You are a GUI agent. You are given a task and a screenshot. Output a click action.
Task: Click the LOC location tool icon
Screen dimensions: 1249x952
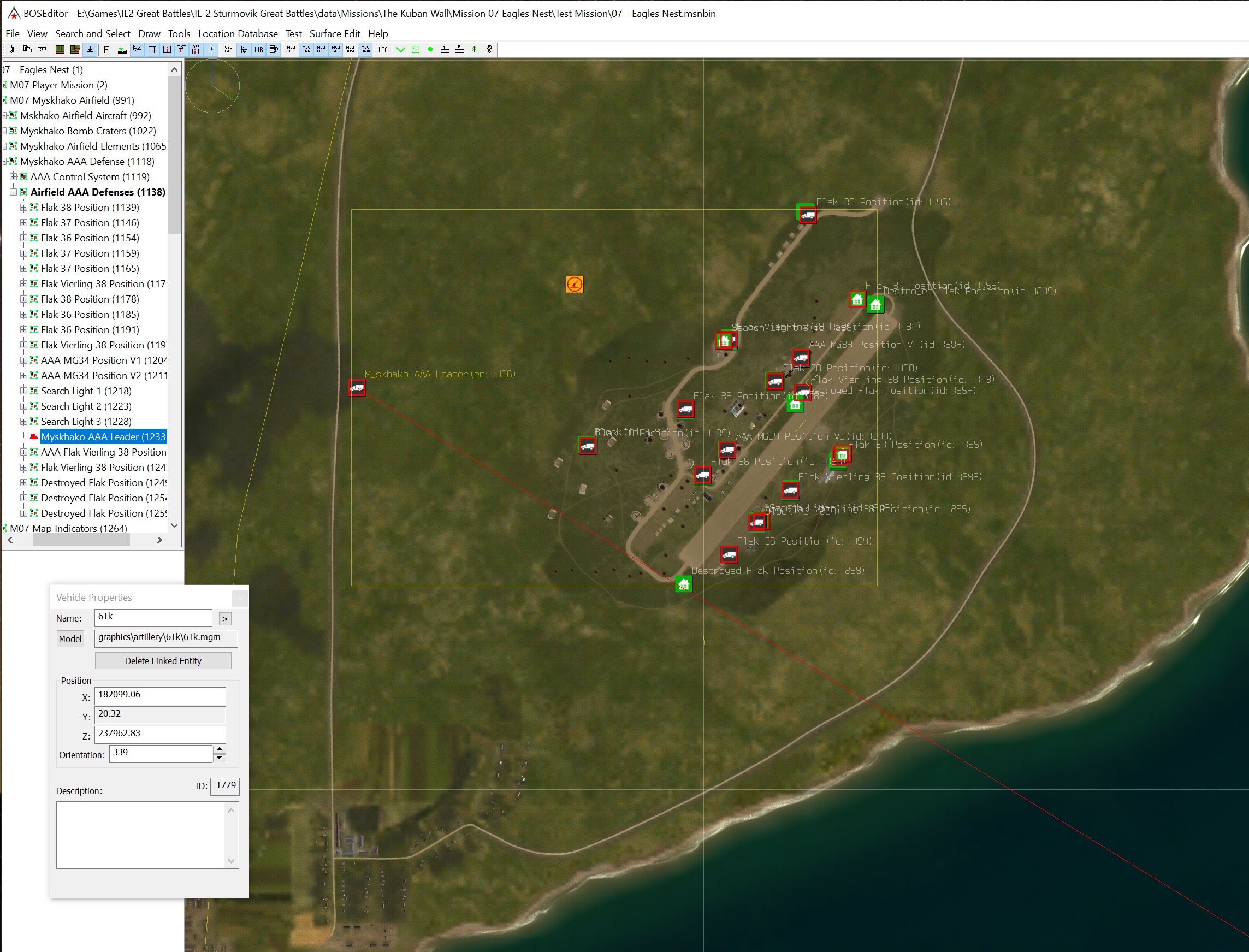(x=383, y=50)
